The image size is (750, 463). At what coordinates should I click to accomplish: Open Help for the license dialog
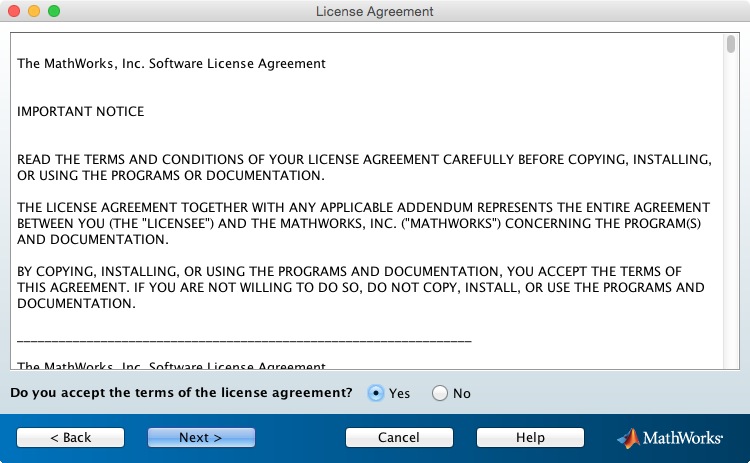coord(530,438)
